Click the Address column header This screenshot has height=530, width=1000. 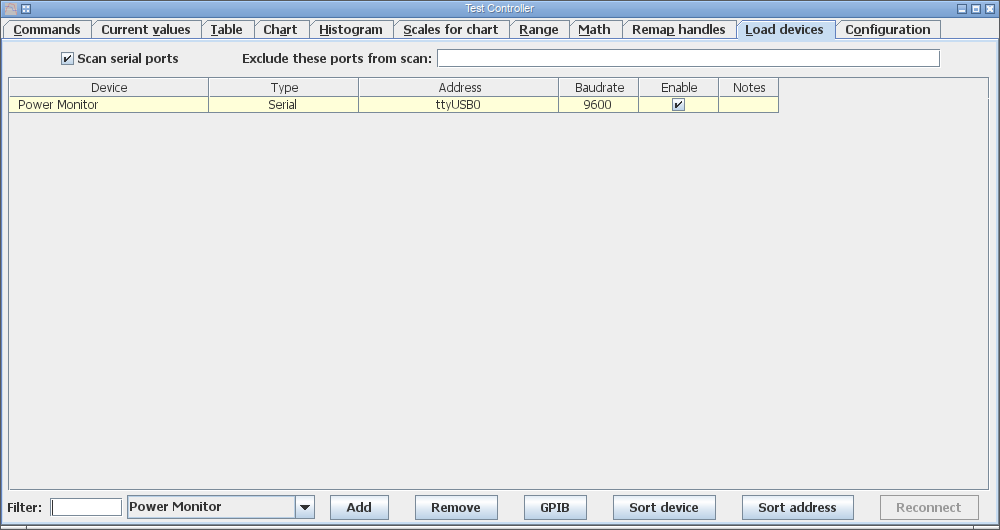(x=459, y=87)
